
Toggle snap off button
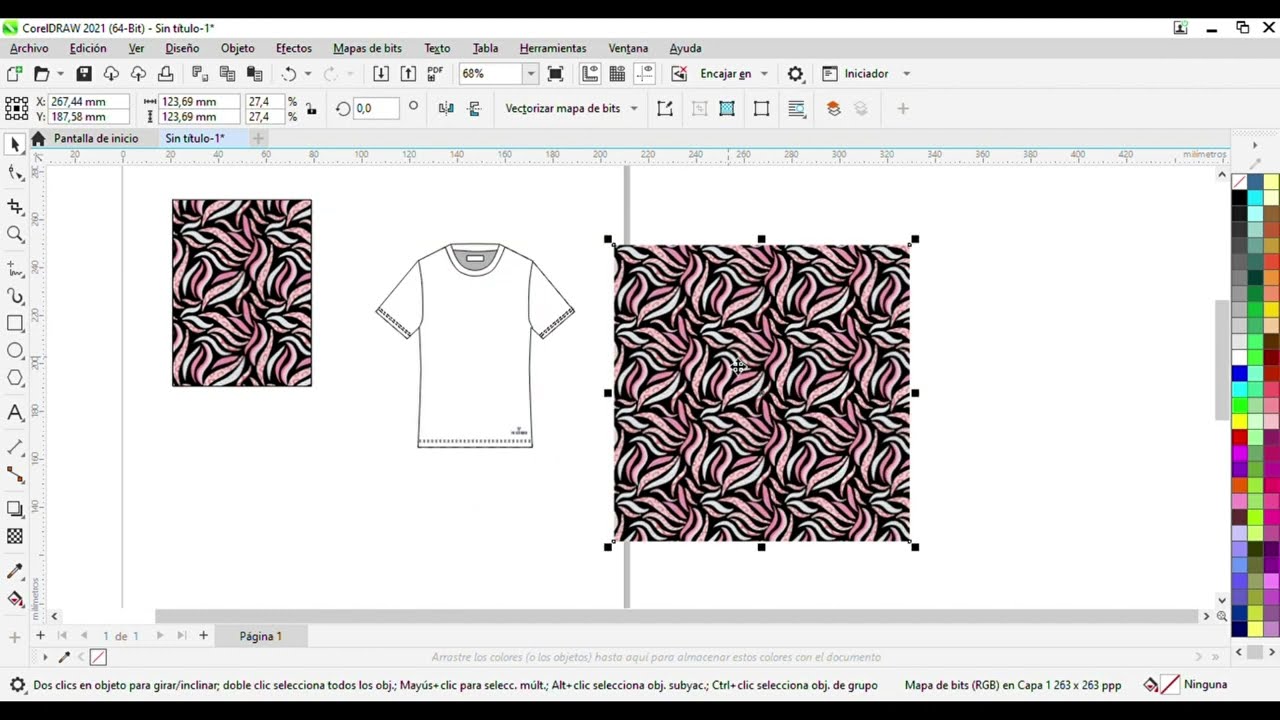[x=679, y=73]
